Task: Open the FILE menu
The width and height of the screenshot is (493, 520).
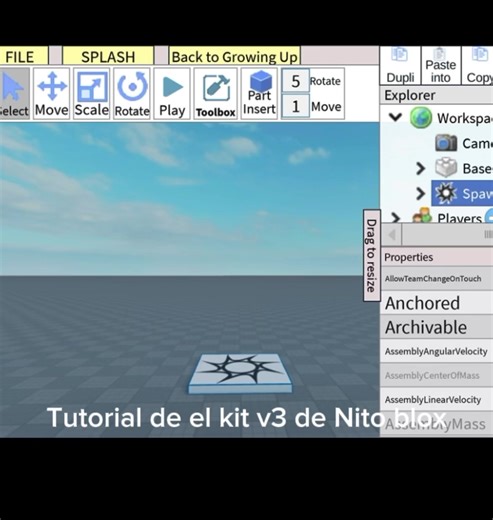Action: (23, 56)
